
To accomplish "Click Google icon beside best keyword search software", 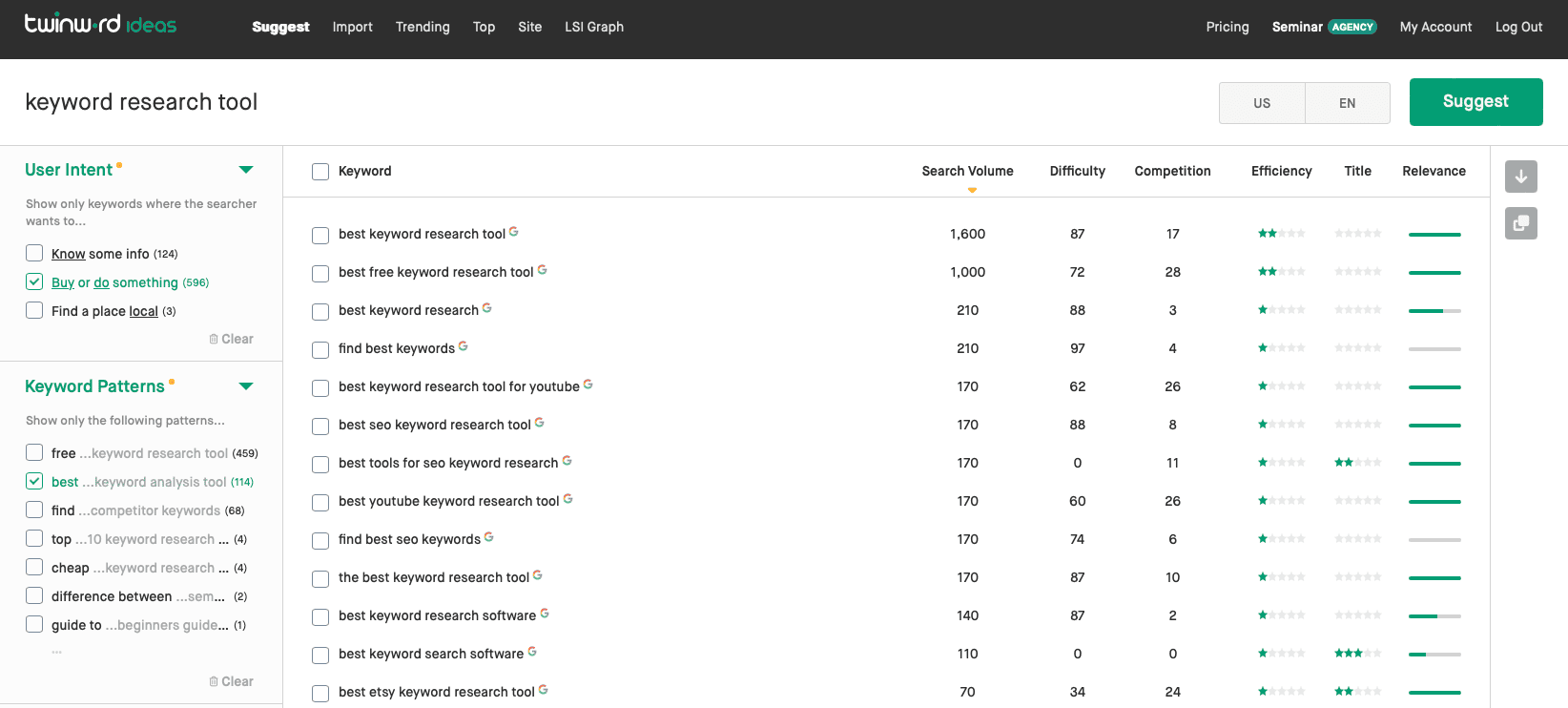I will pos(532,651).
